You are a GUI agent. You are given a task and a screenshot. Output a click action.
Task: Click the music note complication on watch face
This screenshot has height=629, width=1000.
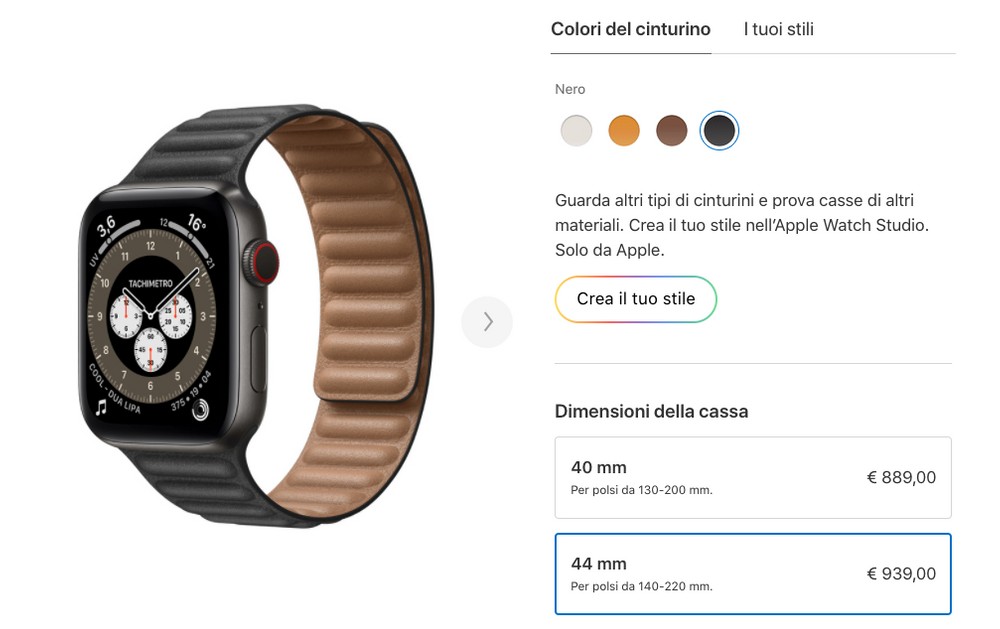(x=101, y=407)
